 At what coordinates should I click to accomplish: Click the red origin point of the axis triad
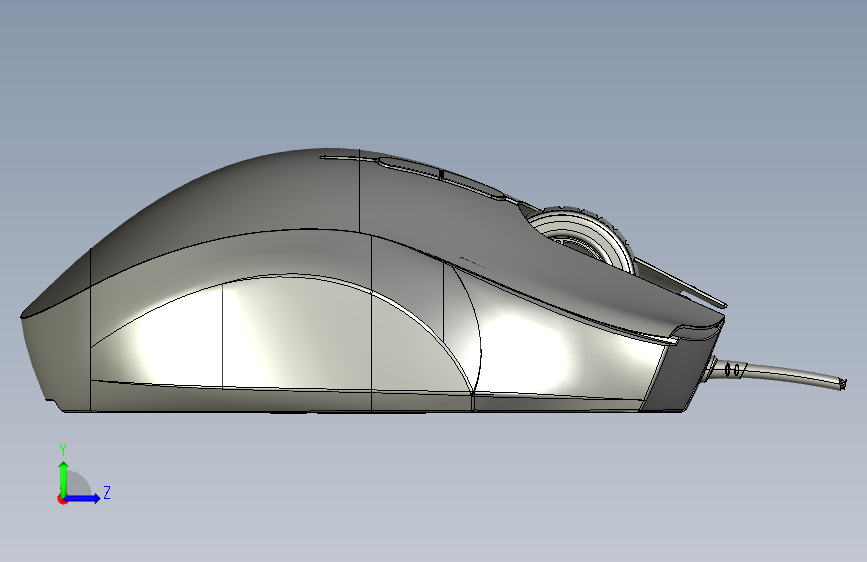(x=61, y=499)
